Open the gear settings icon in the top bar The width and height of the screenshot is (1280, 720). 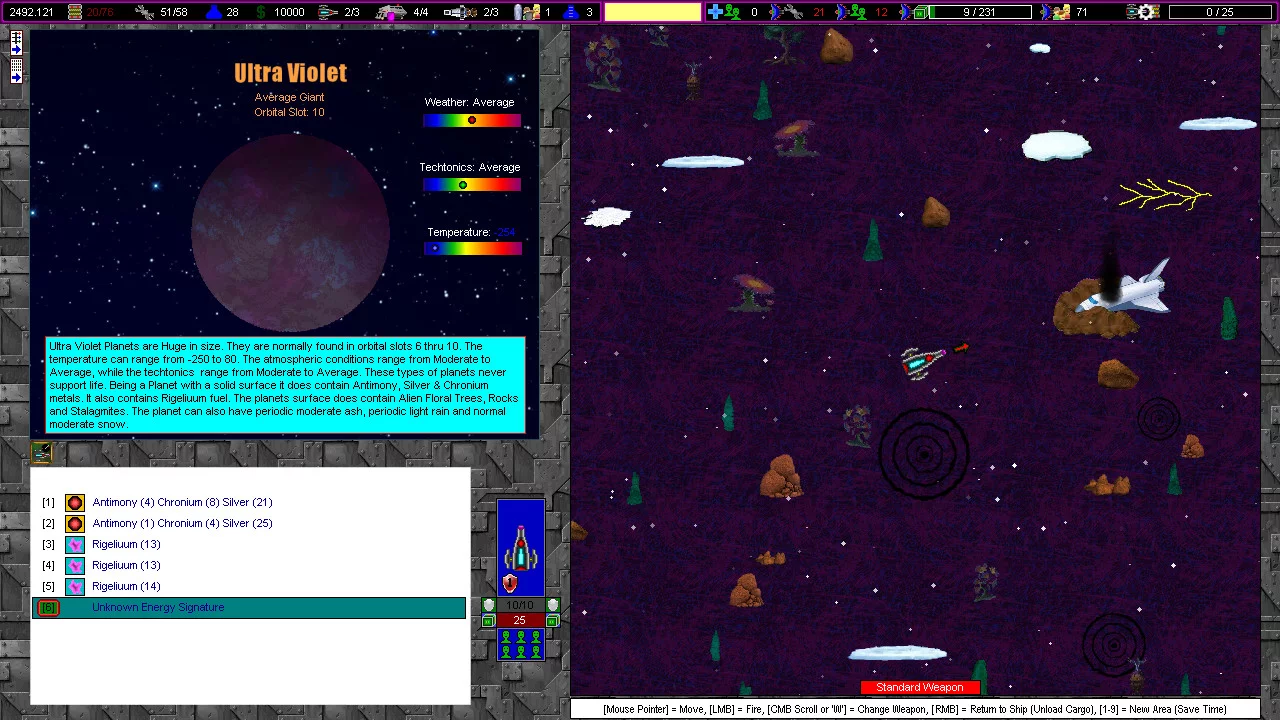(x=1147, y=12)
